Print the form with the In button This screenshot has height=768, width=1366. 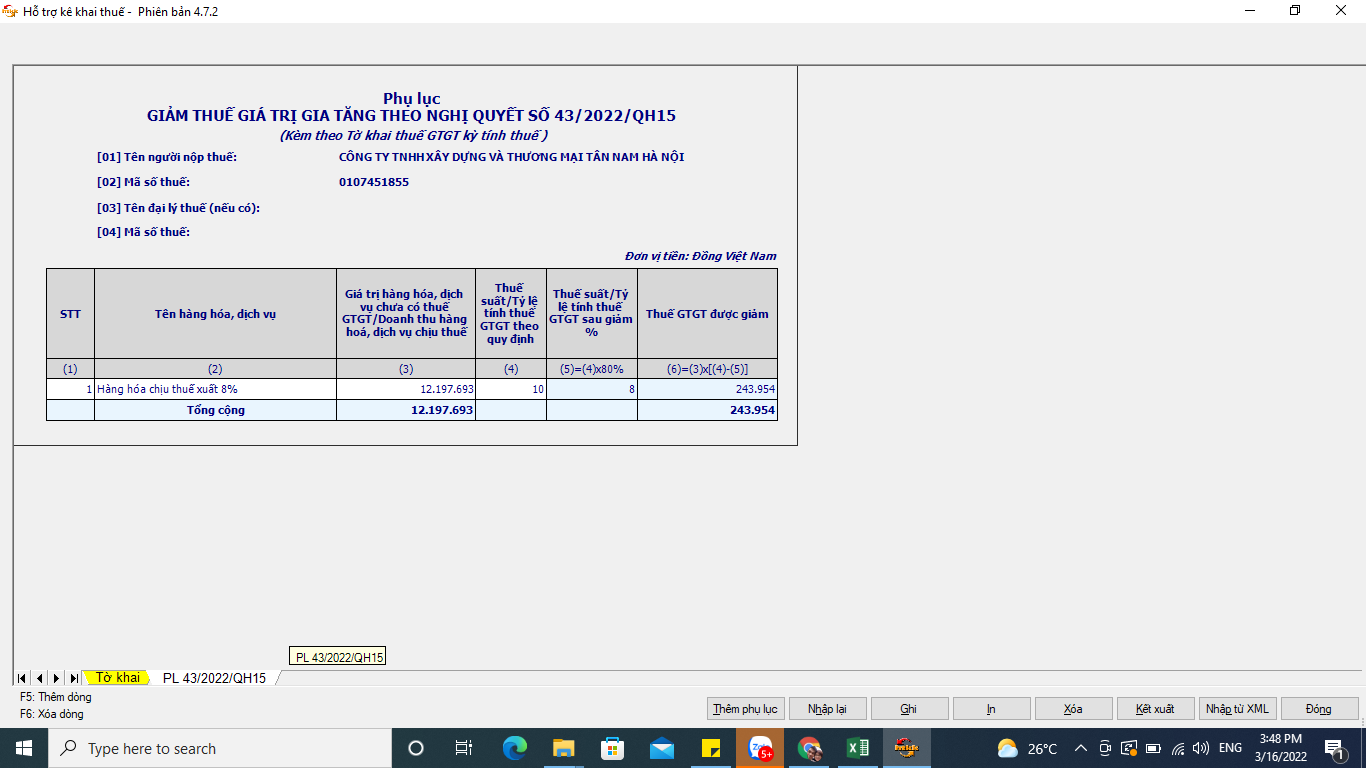click(x=991, y=709)
